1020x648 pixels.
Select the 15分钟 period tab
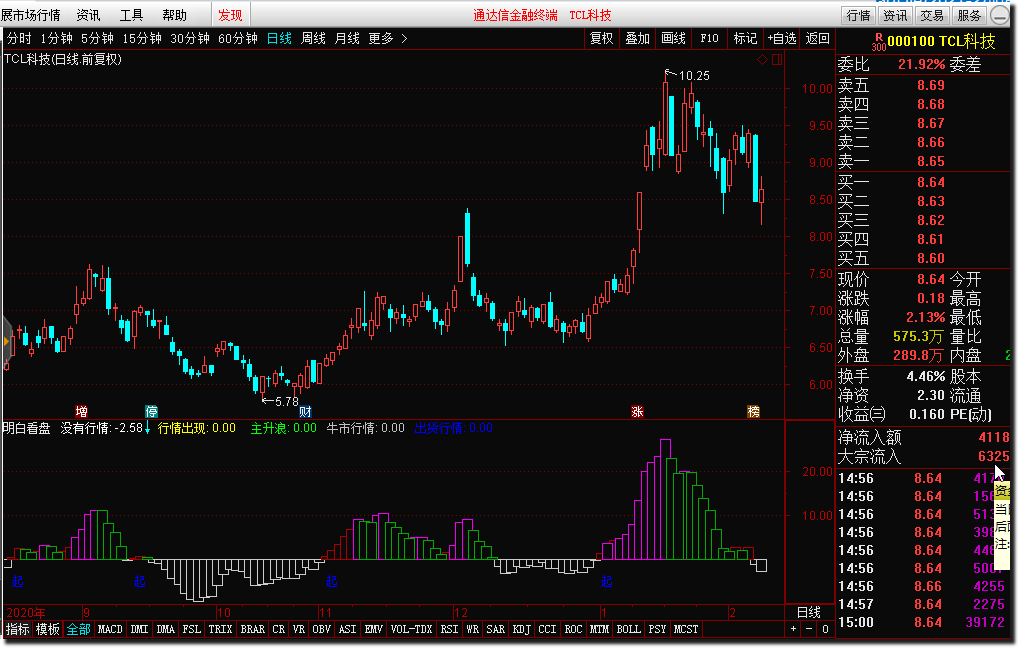tap(142, 38)
